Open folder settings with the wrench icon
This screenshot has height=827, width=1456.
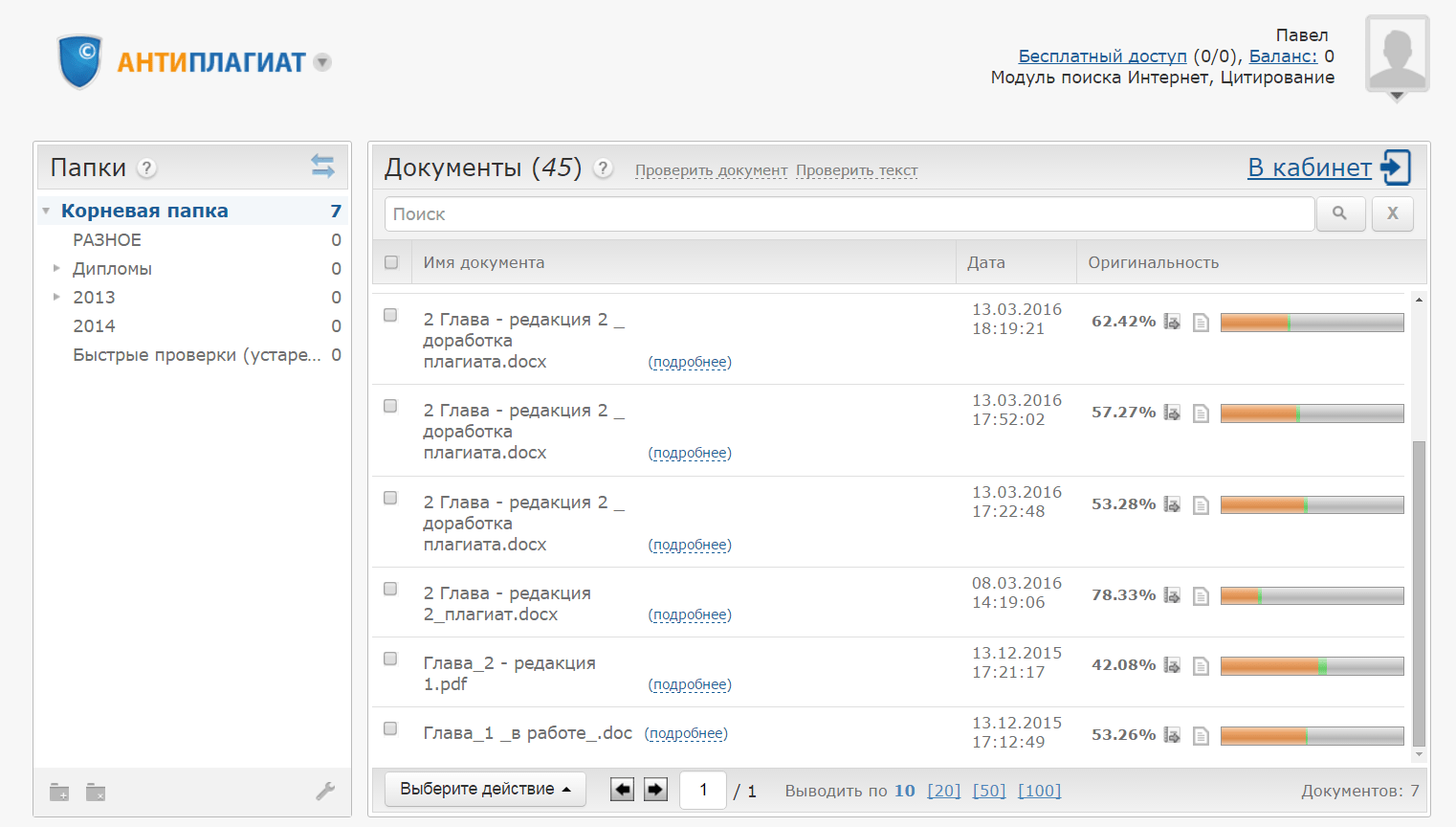(x=325, y=791)
